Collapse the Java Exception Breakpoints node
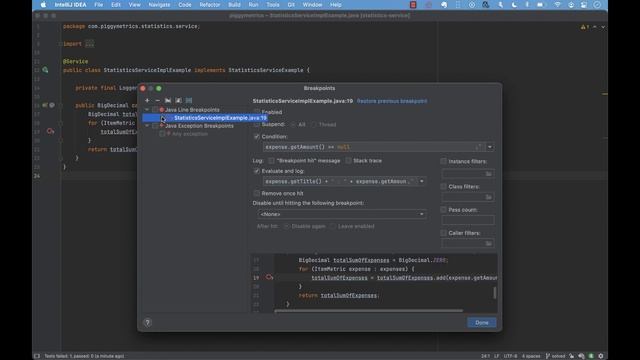 147,126
